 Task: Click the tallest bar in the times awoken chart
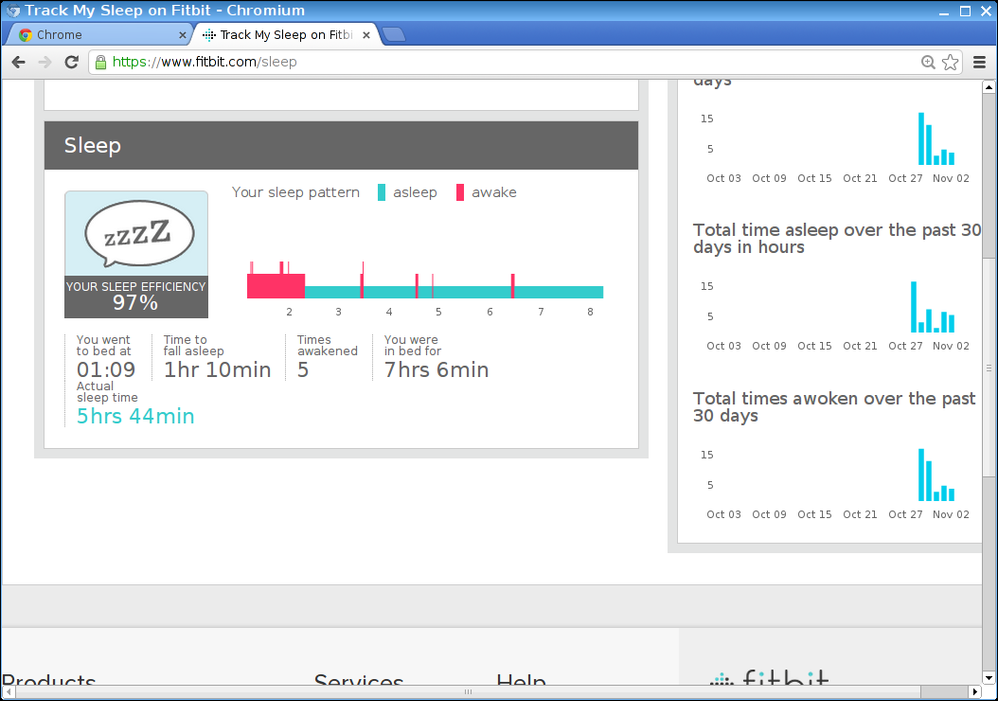tap(922, 475)
